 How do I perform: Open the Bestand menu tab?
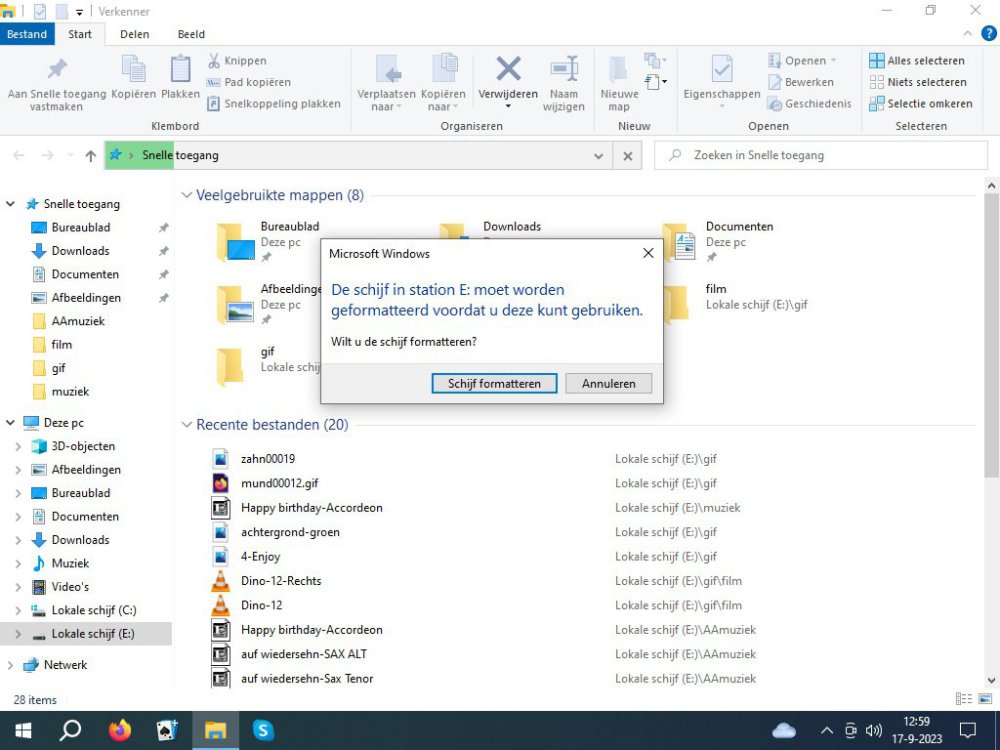(27, 34)
